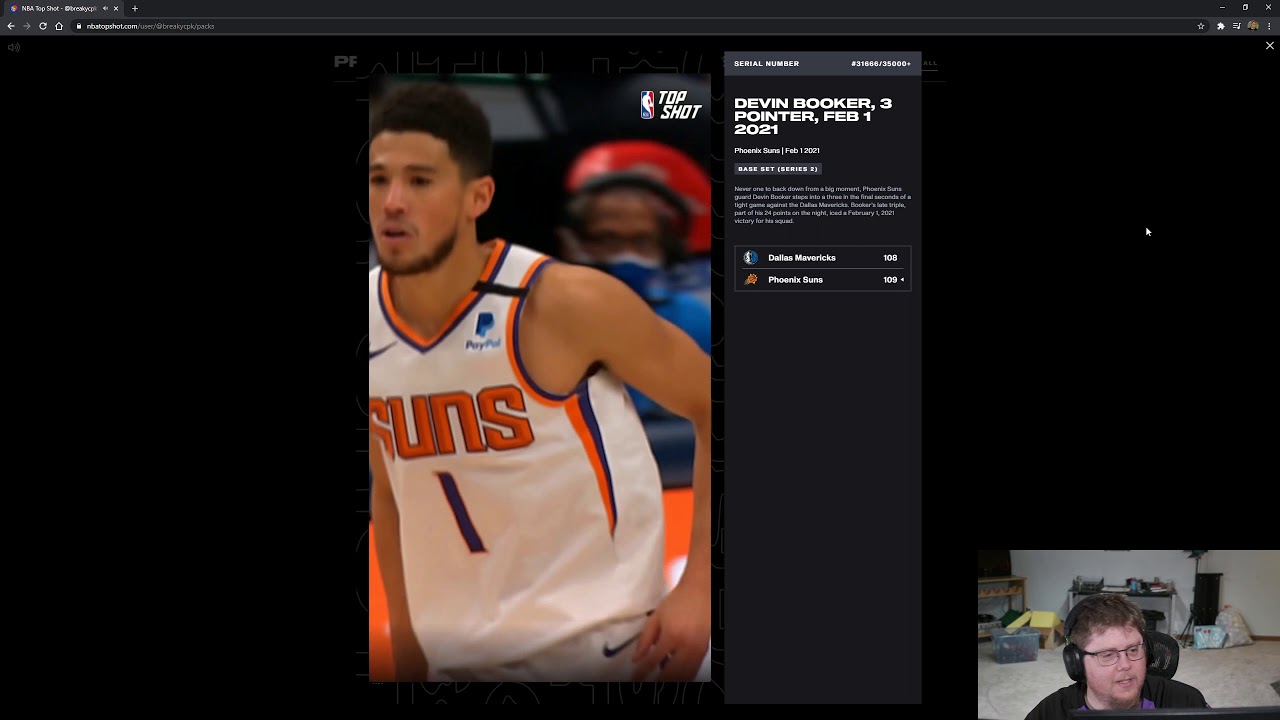This screenshot has width=1280, height=720.
Task: Click the webcam overlay in the corner
Action: tap(1129, 635)
